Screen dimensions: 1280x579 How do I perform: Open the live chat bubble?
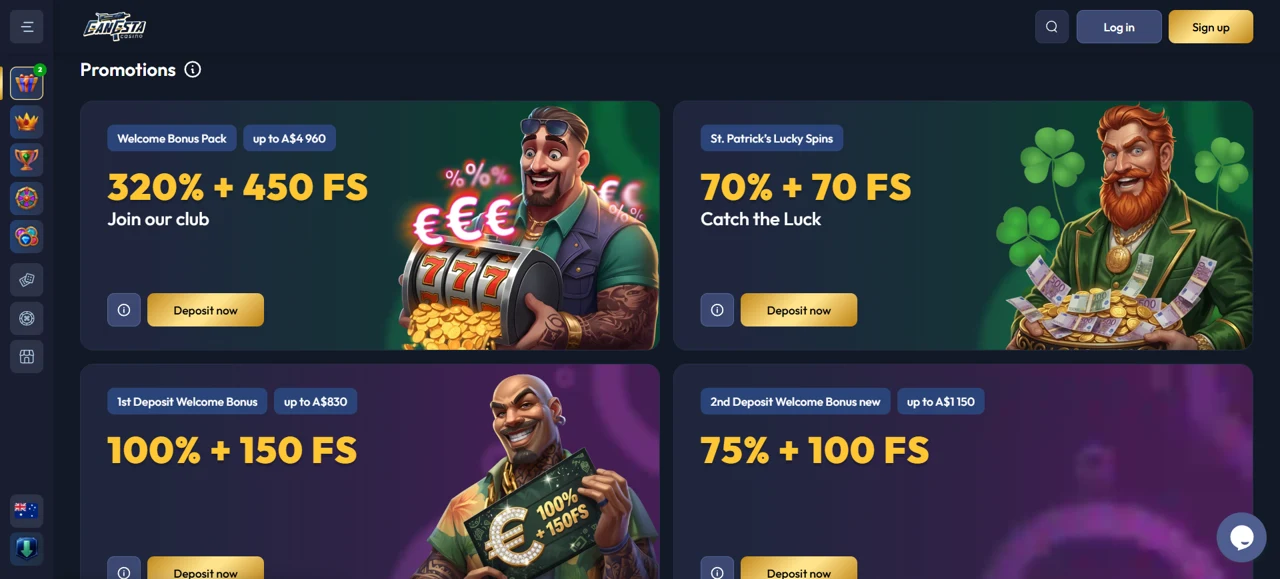coord(1241,537)
